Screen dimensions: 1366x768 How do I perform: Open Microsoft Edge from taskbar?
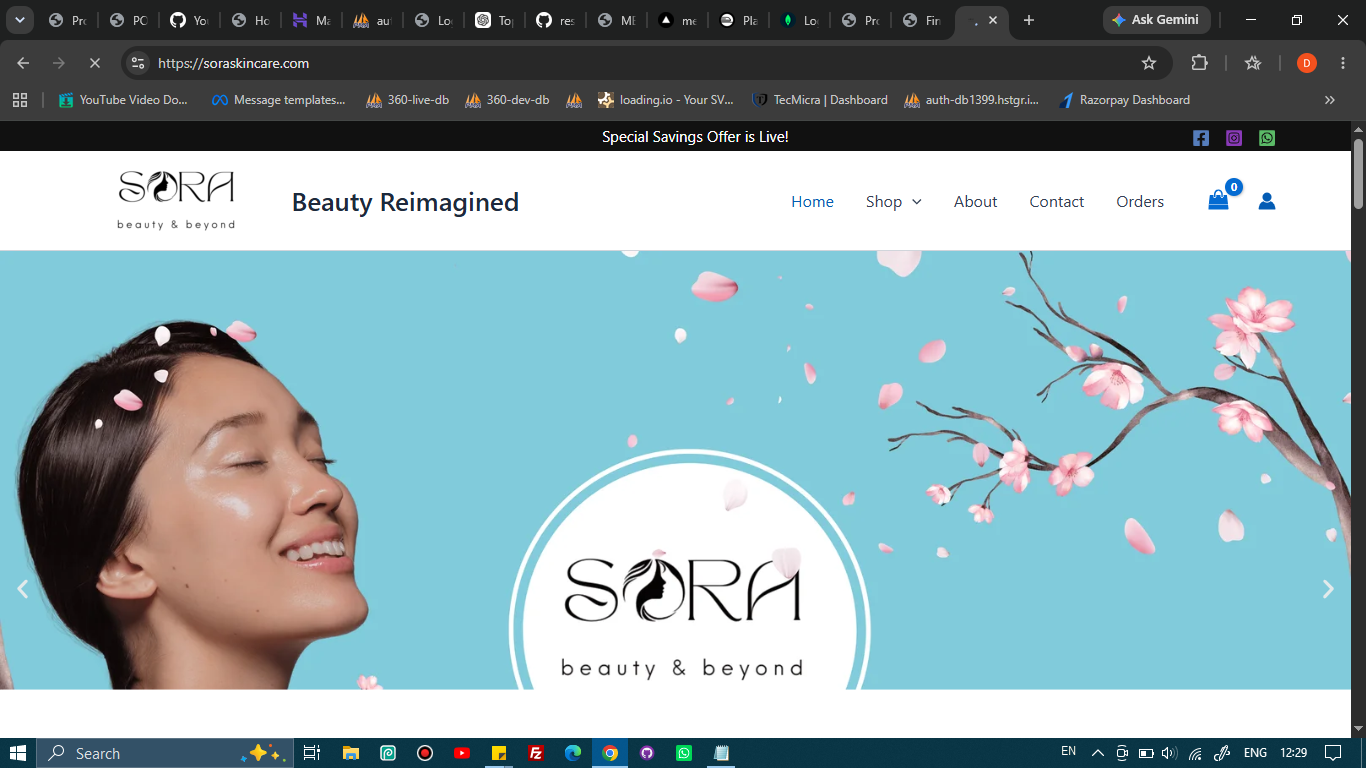tap(573, 753)
